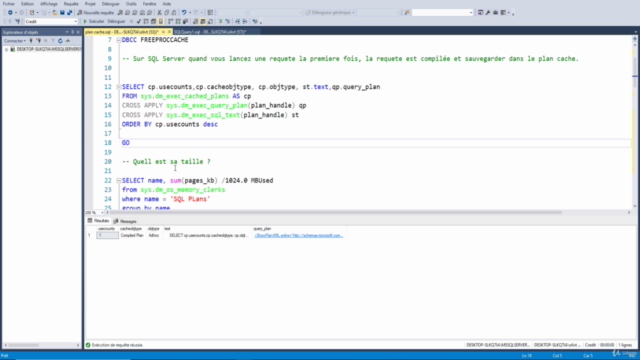
Task: Pin the object explorer panel
Action: tap(73, 32)
